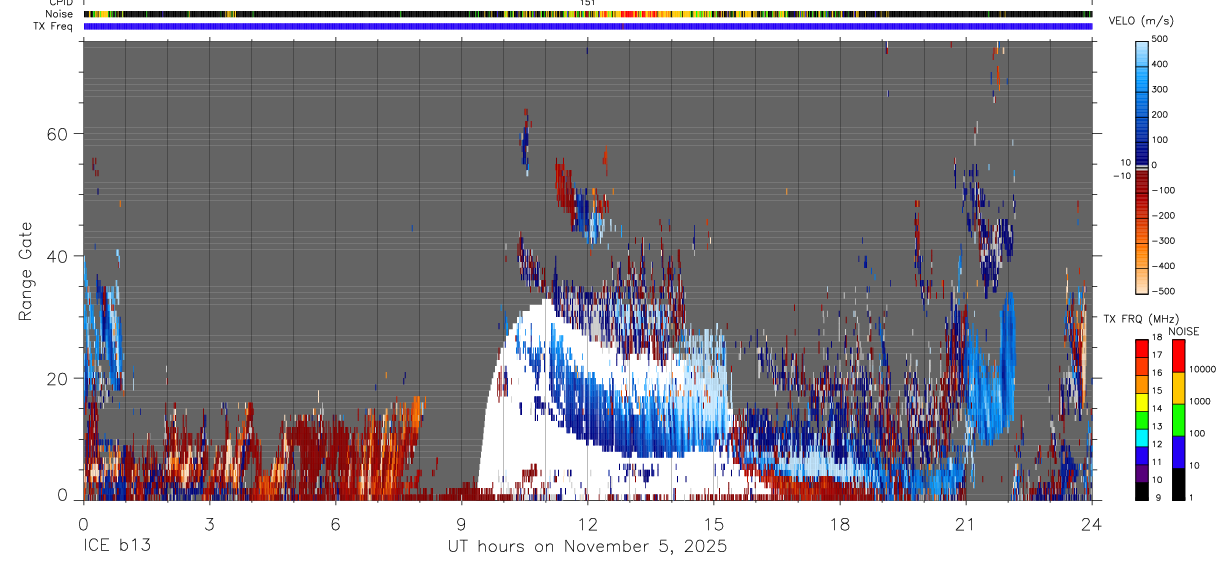Click 'UT hours on November 5, 2025' axis title
Screen dimensions: 1228x567
(x=587, y=546)
